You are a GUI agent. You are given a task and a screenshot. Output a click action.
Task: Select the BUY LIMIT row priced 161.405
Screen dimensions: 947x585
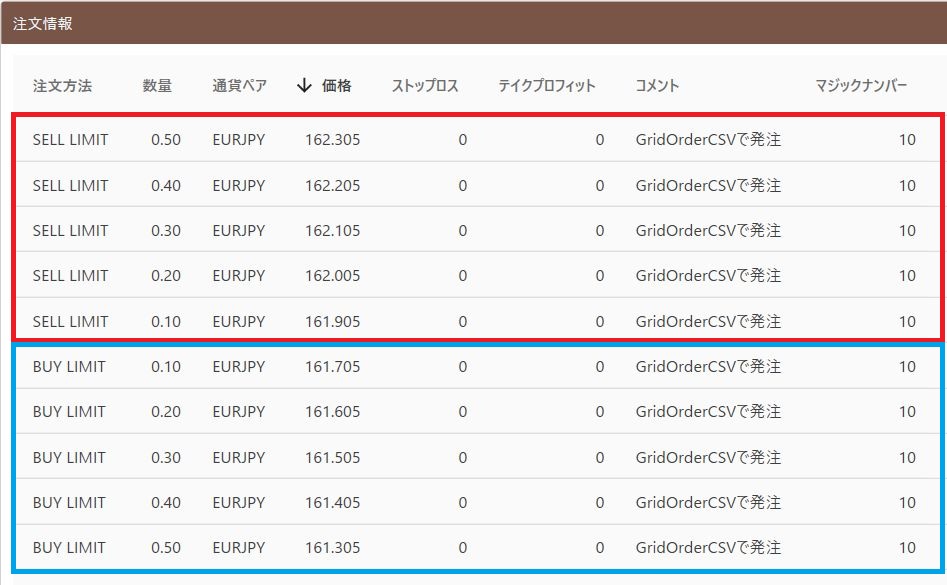pos(477,502)
